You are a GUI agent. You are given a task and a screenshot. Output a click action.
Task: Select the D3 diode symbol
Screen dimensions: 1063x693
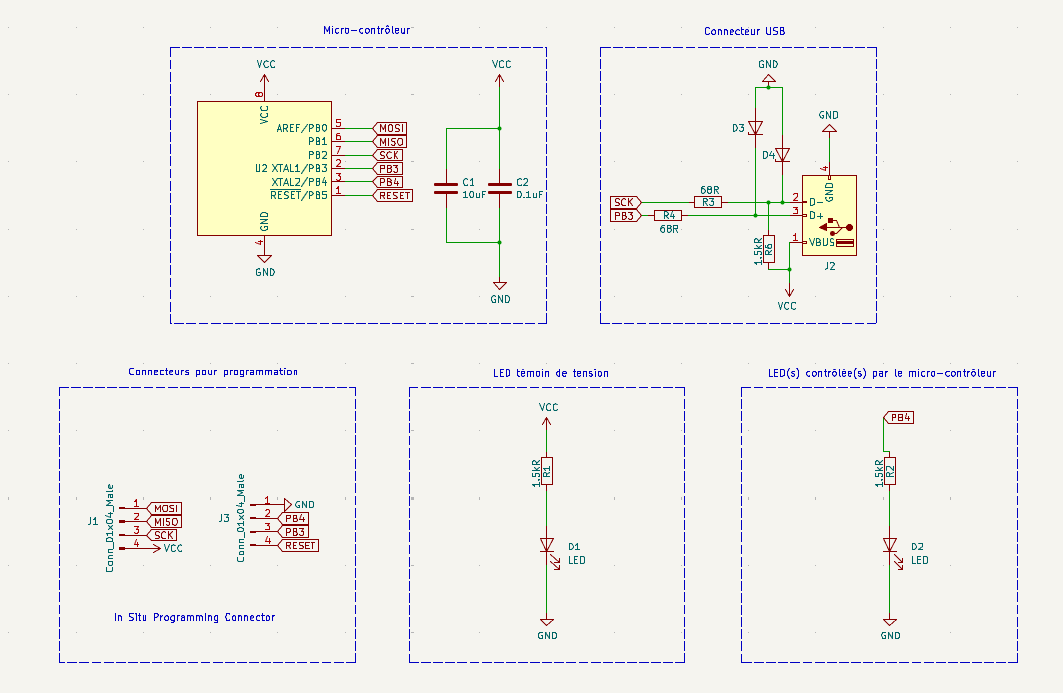[755, 128]
